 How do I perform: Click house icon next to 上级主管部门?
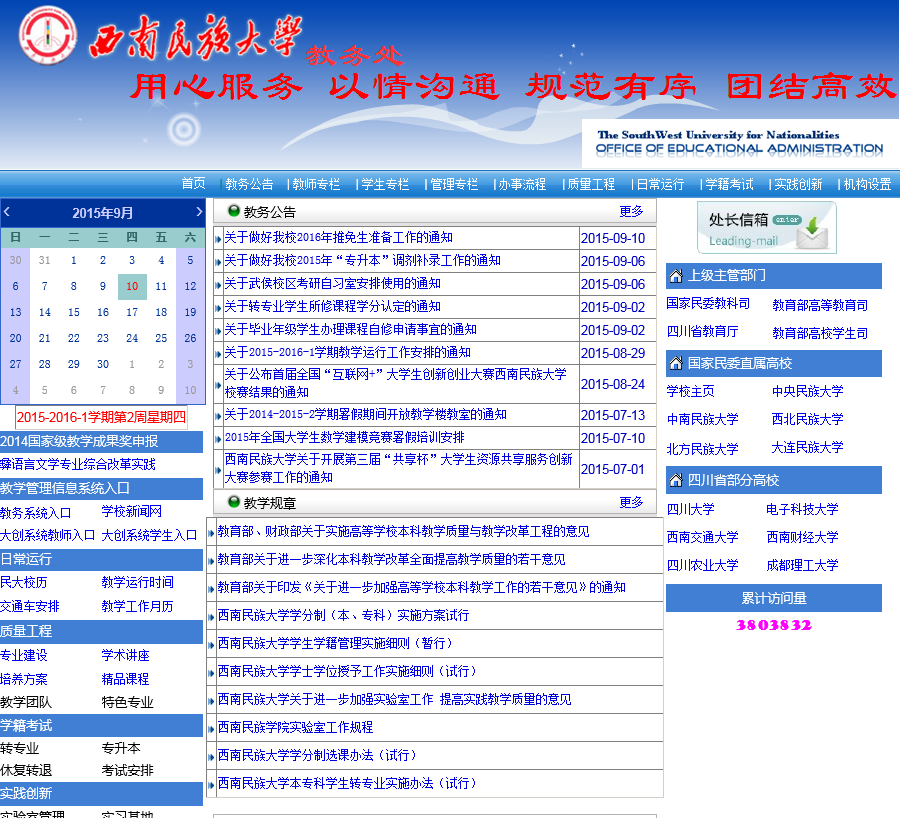click(676, 276)
